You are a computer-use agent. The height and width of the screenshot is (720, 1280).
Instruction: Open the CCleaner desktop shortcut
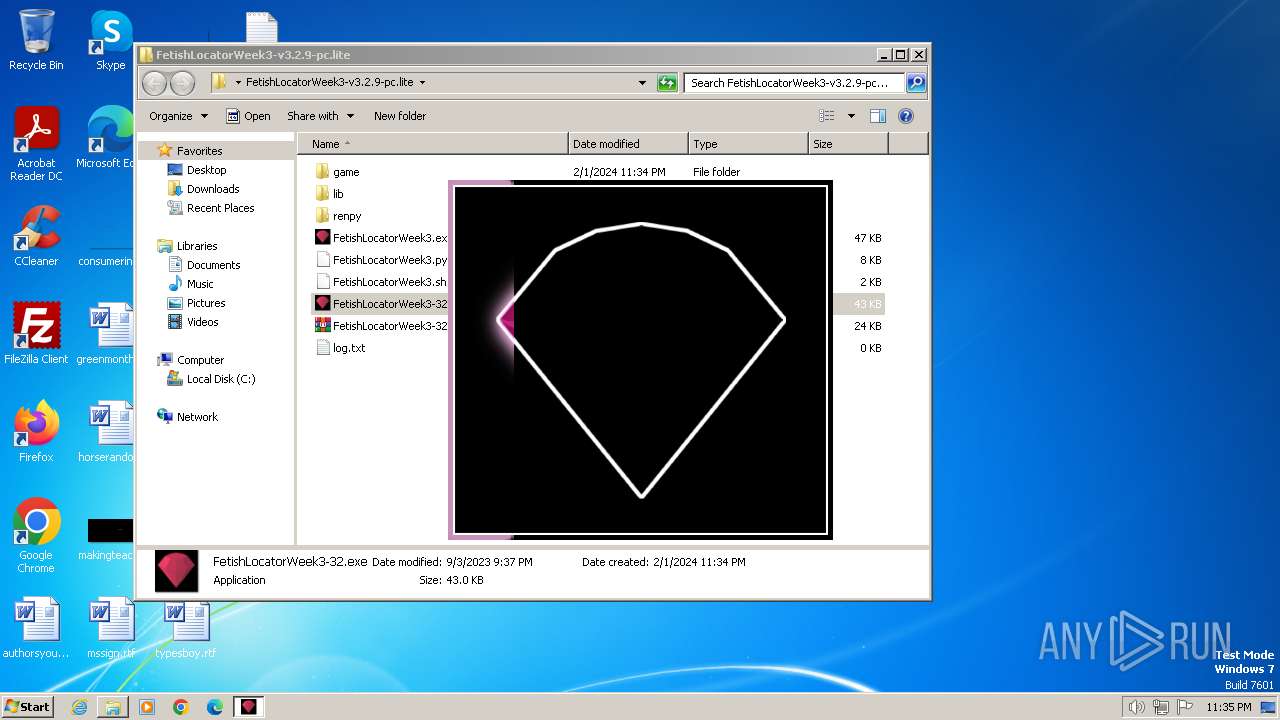[x=36, y=236]
